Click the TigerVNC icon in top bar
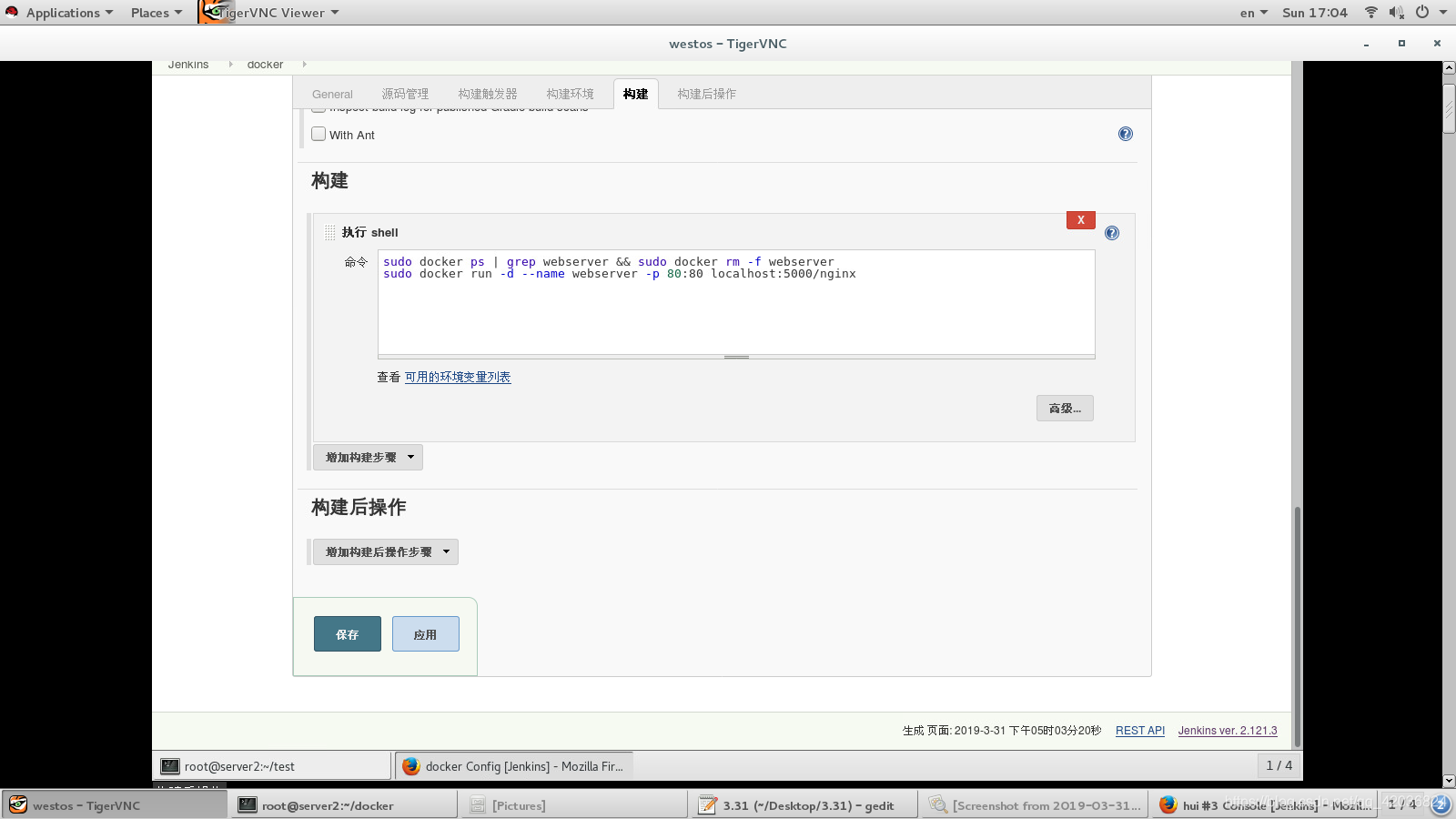Viewport: 1456px width, 819px height. (216, 12)
